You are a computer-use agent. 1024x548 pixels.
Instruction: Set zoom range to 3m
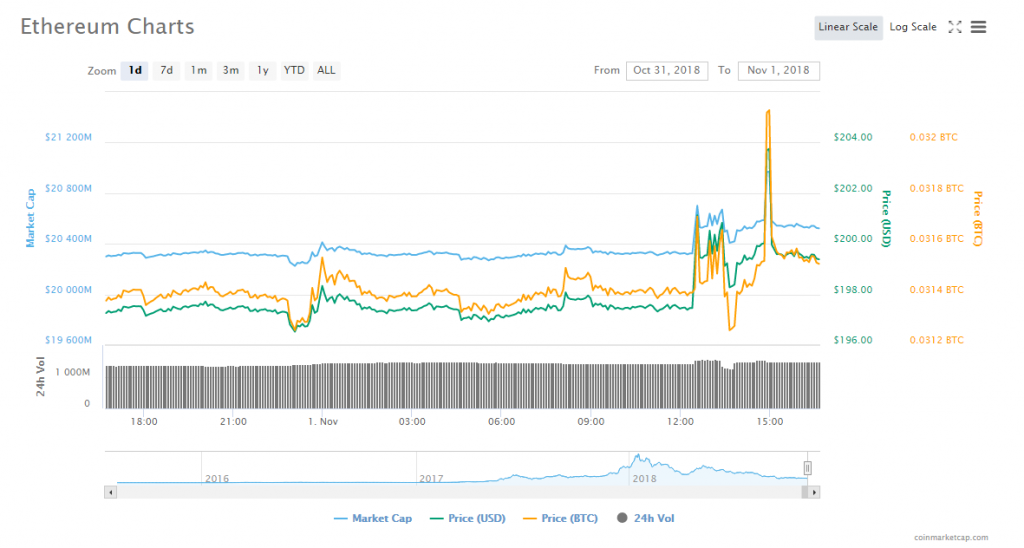231,70
